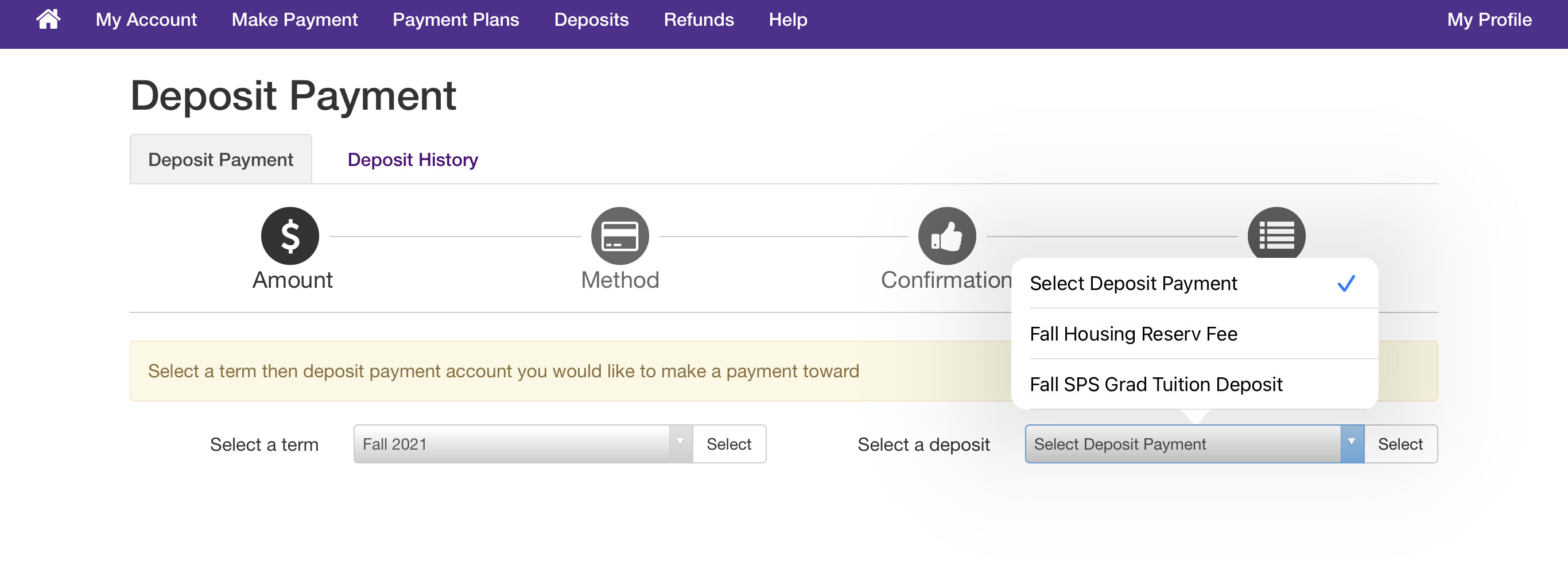This screenshot has width=1568, height=572.
Task: Switch to the Deposit Payment tab
Action: point(220,160)
